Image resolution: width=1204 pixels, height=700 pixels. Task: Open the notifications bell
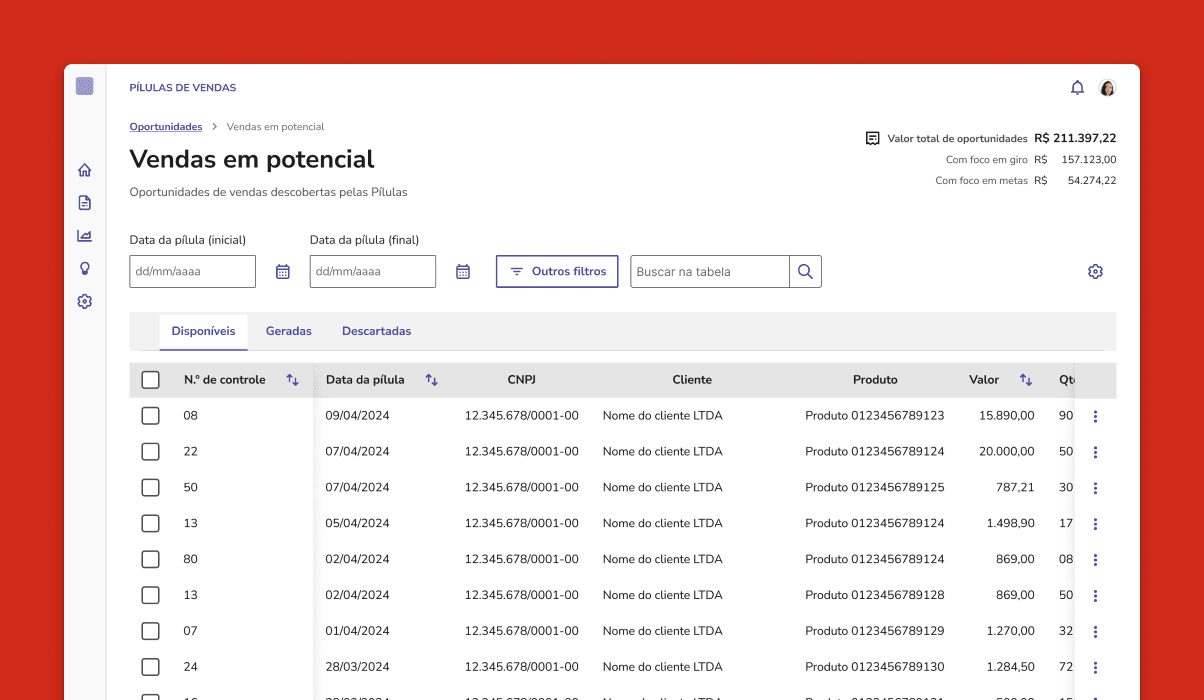[x=1077, y=88]
